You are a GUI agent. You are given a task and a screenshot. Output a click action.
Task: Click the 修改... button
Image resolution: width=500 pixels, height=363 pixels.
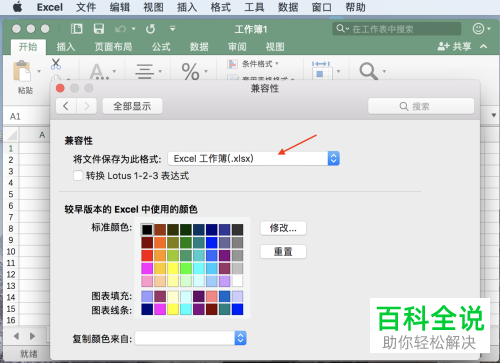point(283,228)
